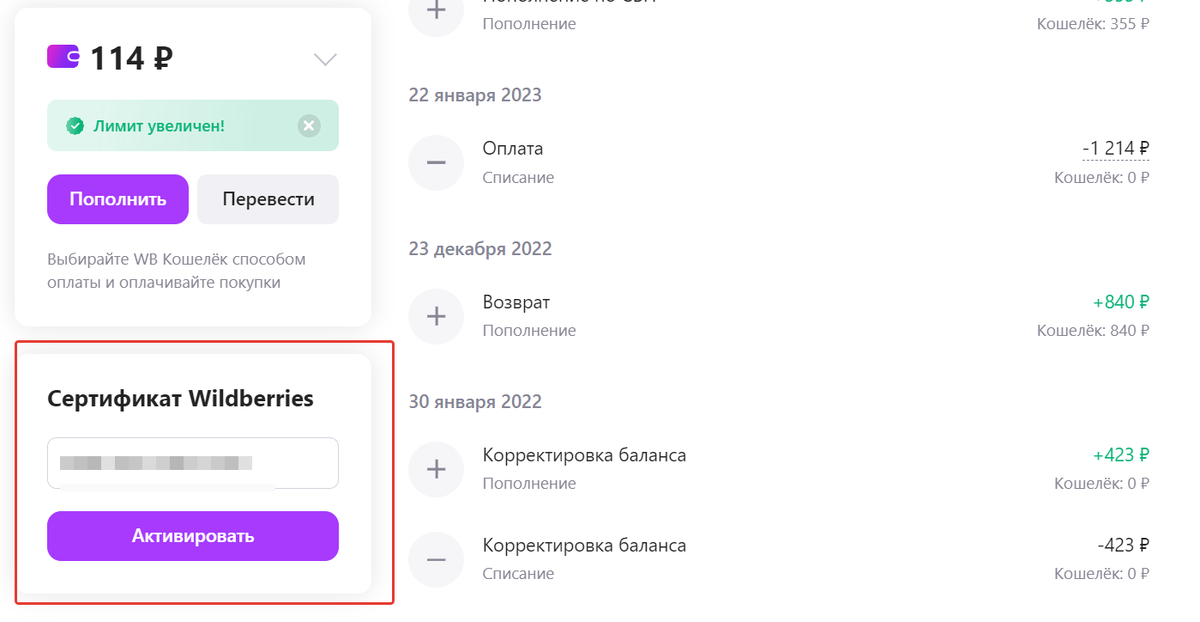Open the 'Возврат' transaction entry
The image size is (1200, 622).
pos(516,302)
